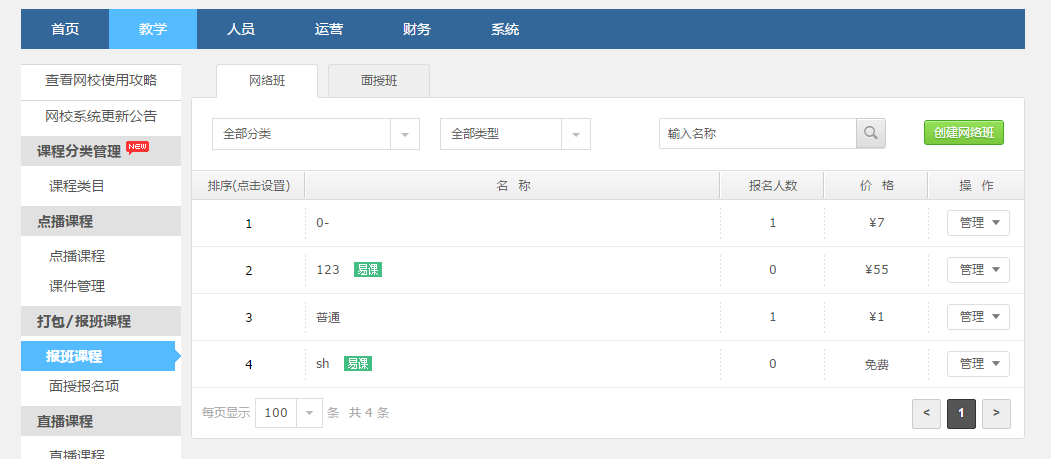Click the 易课 badge next to 123

tap(368, 270)
